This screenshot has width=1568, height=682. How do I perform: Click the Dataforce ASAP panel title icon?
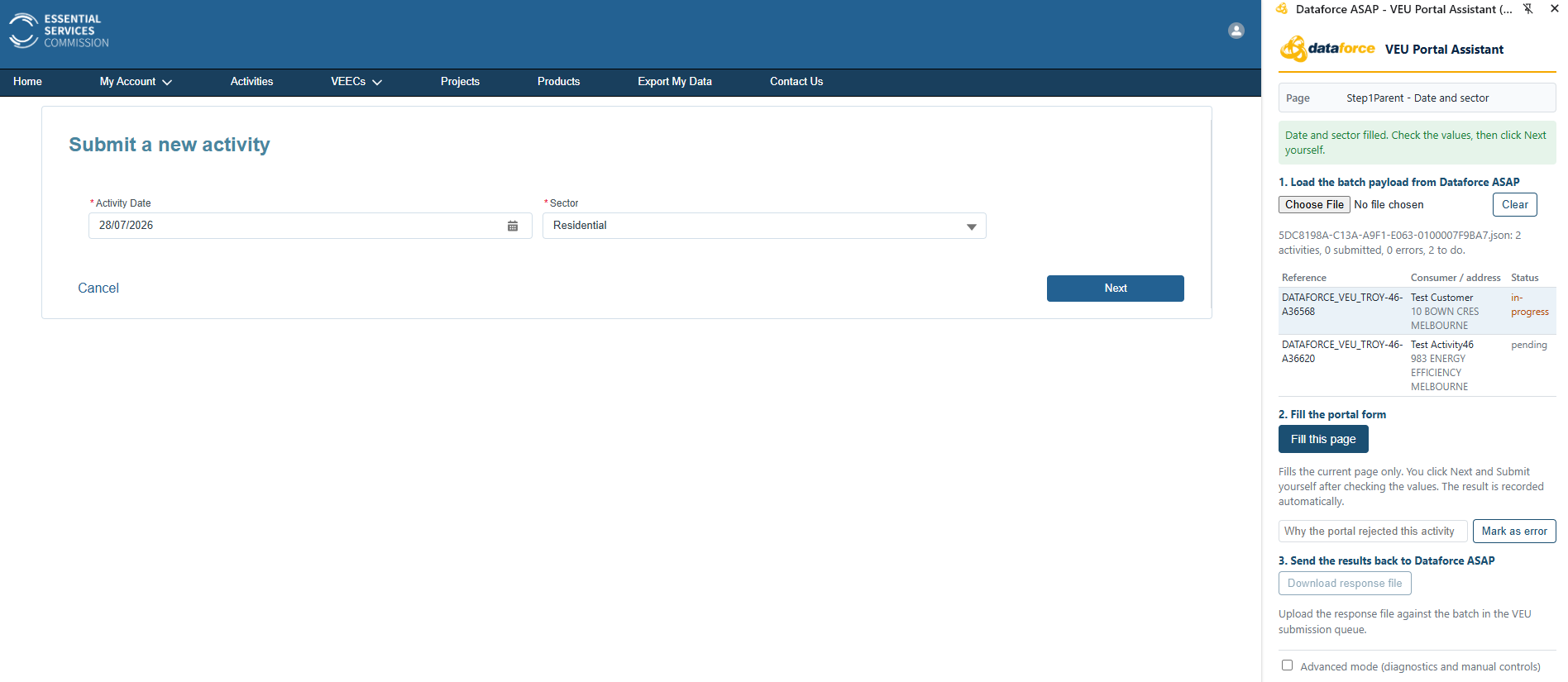point(1282,9)
